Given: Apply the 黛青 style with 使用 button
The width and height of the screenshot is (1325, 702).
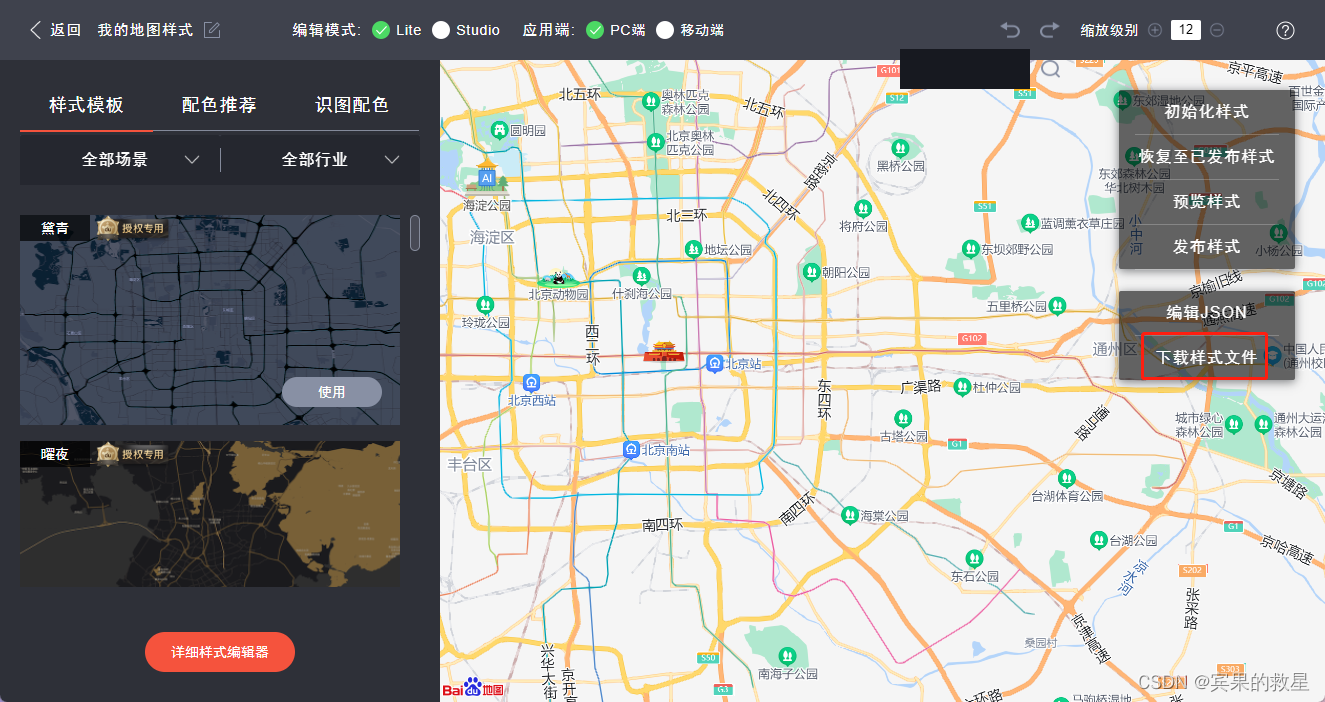Looking at the screenshot, I should click(331, 391).
